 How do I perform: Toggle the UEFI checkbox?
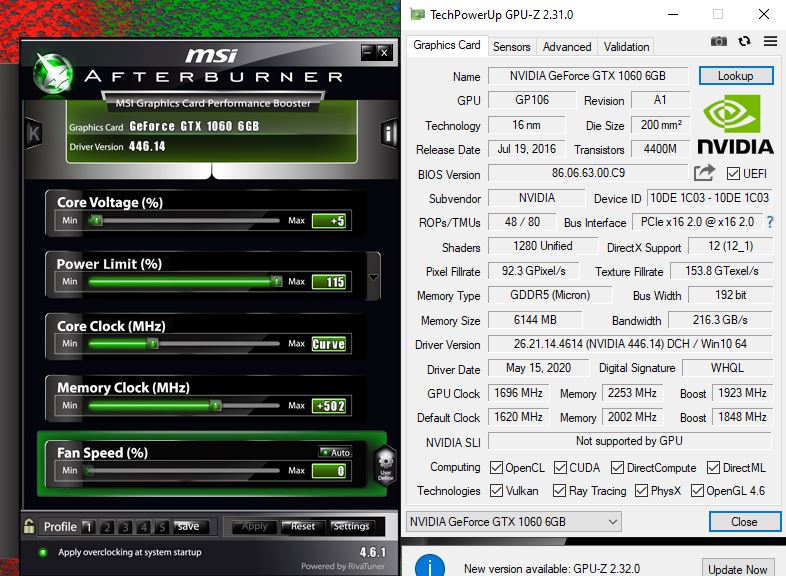click(733, 173)
